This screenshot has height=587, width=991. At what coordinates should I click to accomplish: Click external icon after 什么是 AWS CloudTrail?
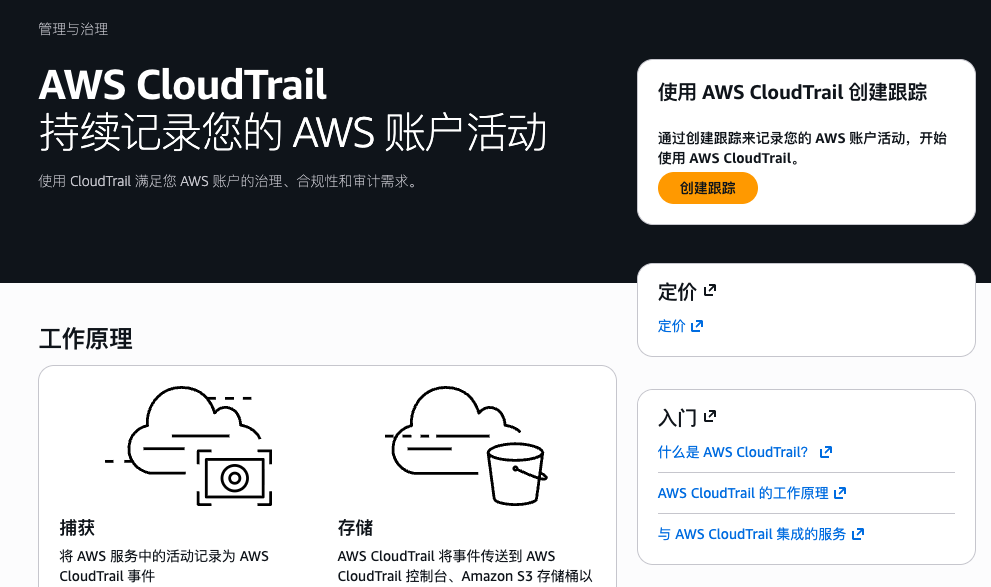(825, 452)
